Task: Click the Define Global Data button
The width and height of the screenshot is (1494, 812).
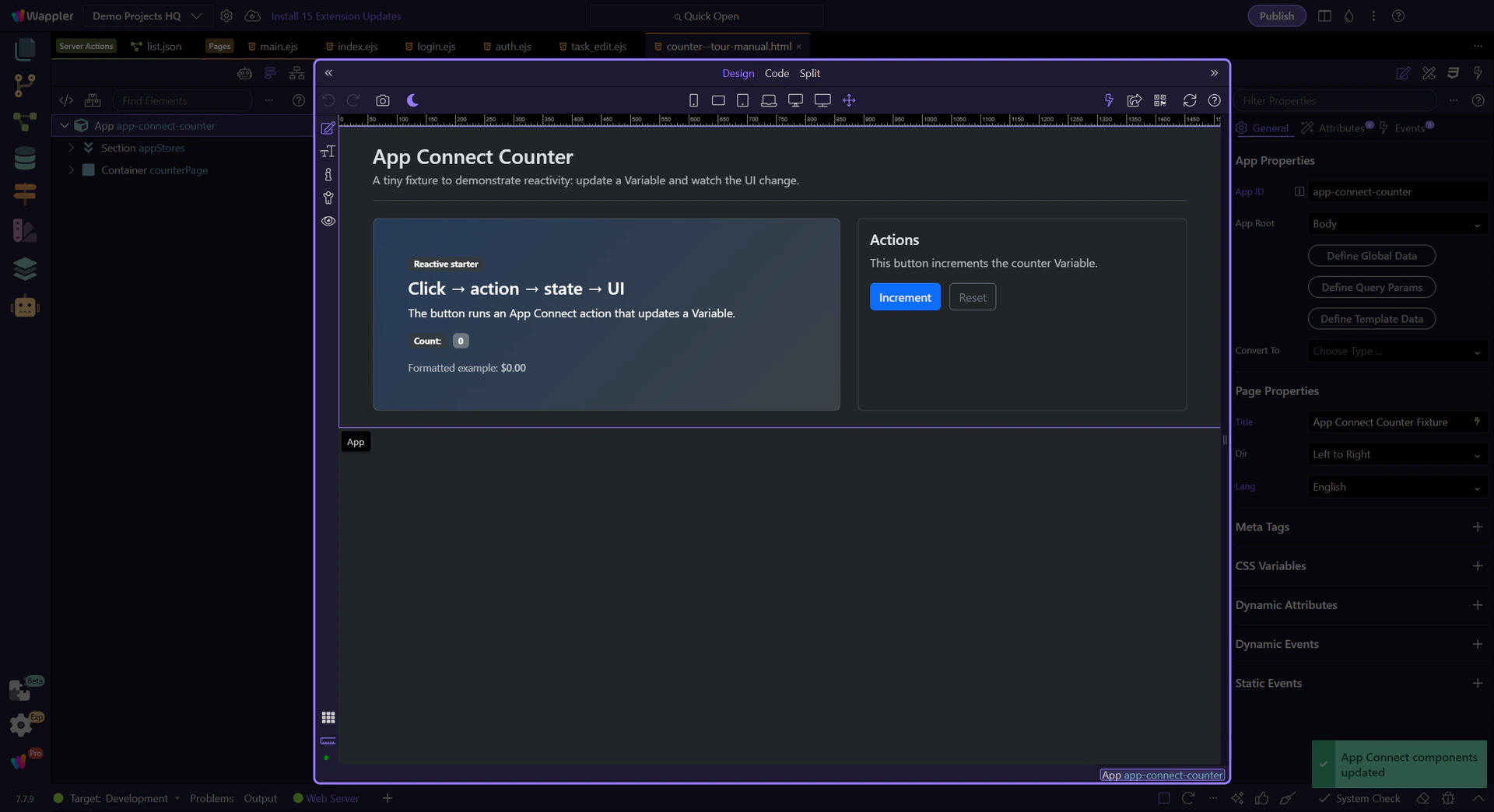Action: [1371, 256]
